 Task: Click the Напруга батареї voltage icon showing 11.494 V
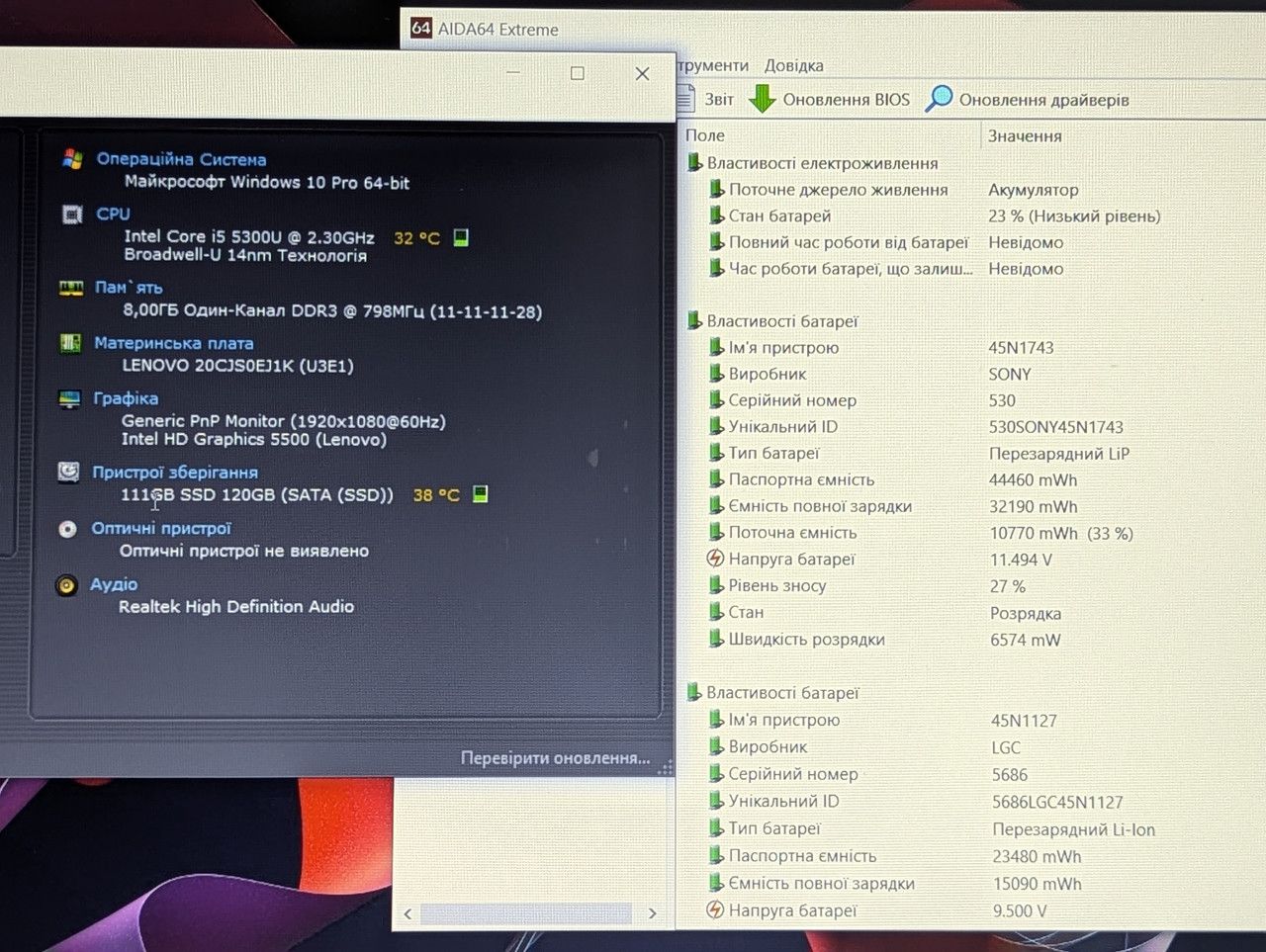(715, 559)
